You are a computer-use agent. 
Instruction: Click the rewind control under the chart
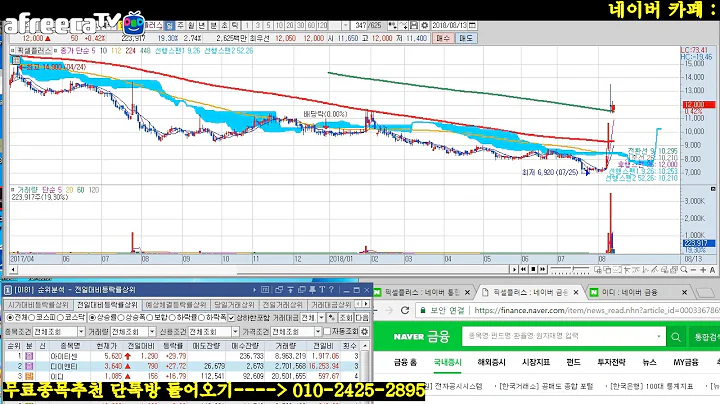(x=523, y=269)
